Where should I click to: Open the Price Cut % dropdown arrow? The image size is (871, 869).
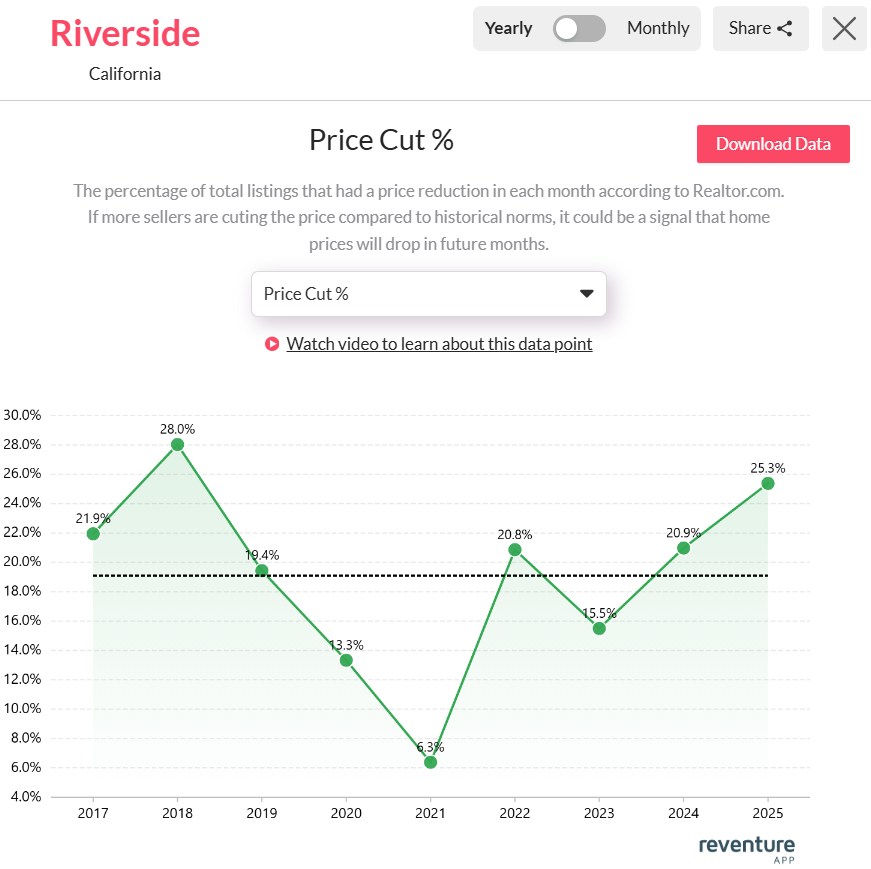click(x=587, y=293)
